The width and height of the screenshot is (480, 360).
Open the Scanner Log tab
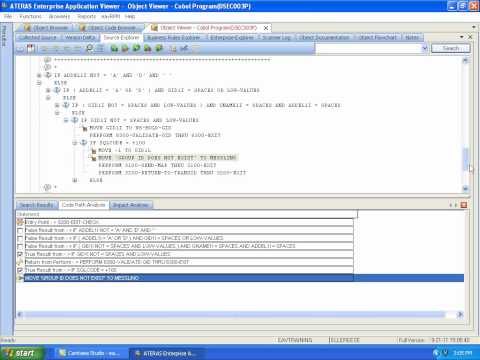pyautogui.click(x=276, y=38)
